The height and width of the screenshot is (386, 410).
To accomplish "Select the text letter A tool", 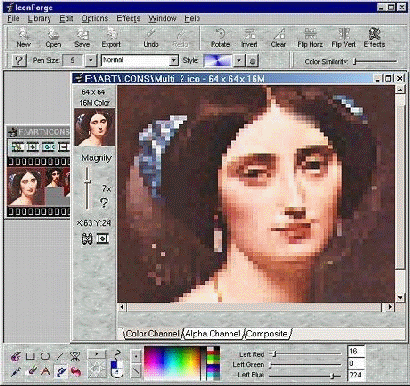I will coord(45,371).
